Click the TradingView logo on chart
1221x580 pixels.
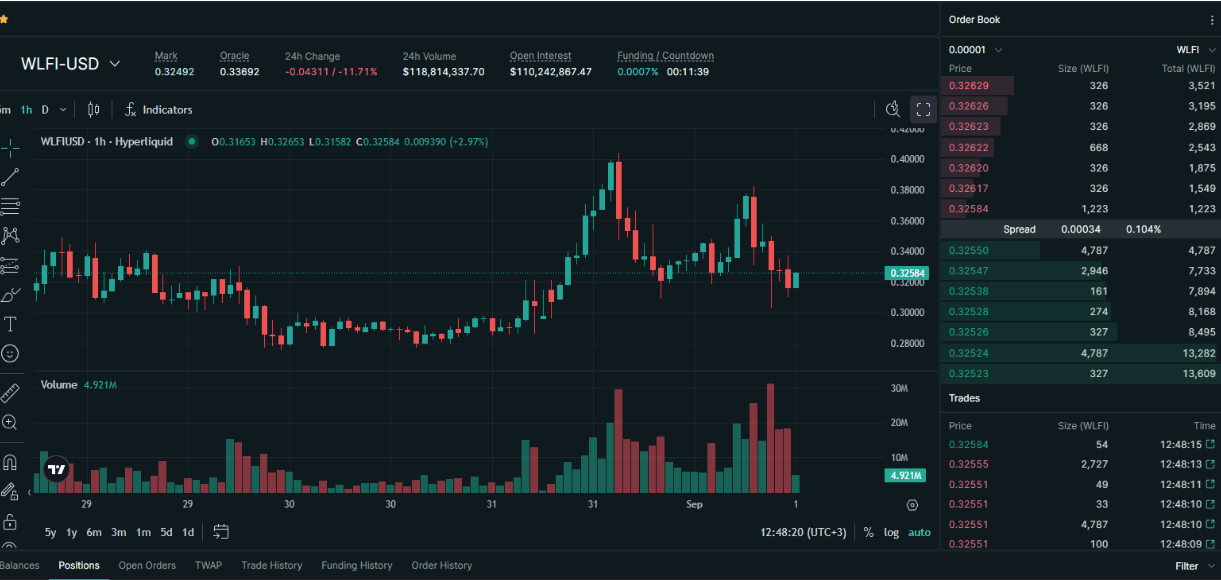[56, 469]
